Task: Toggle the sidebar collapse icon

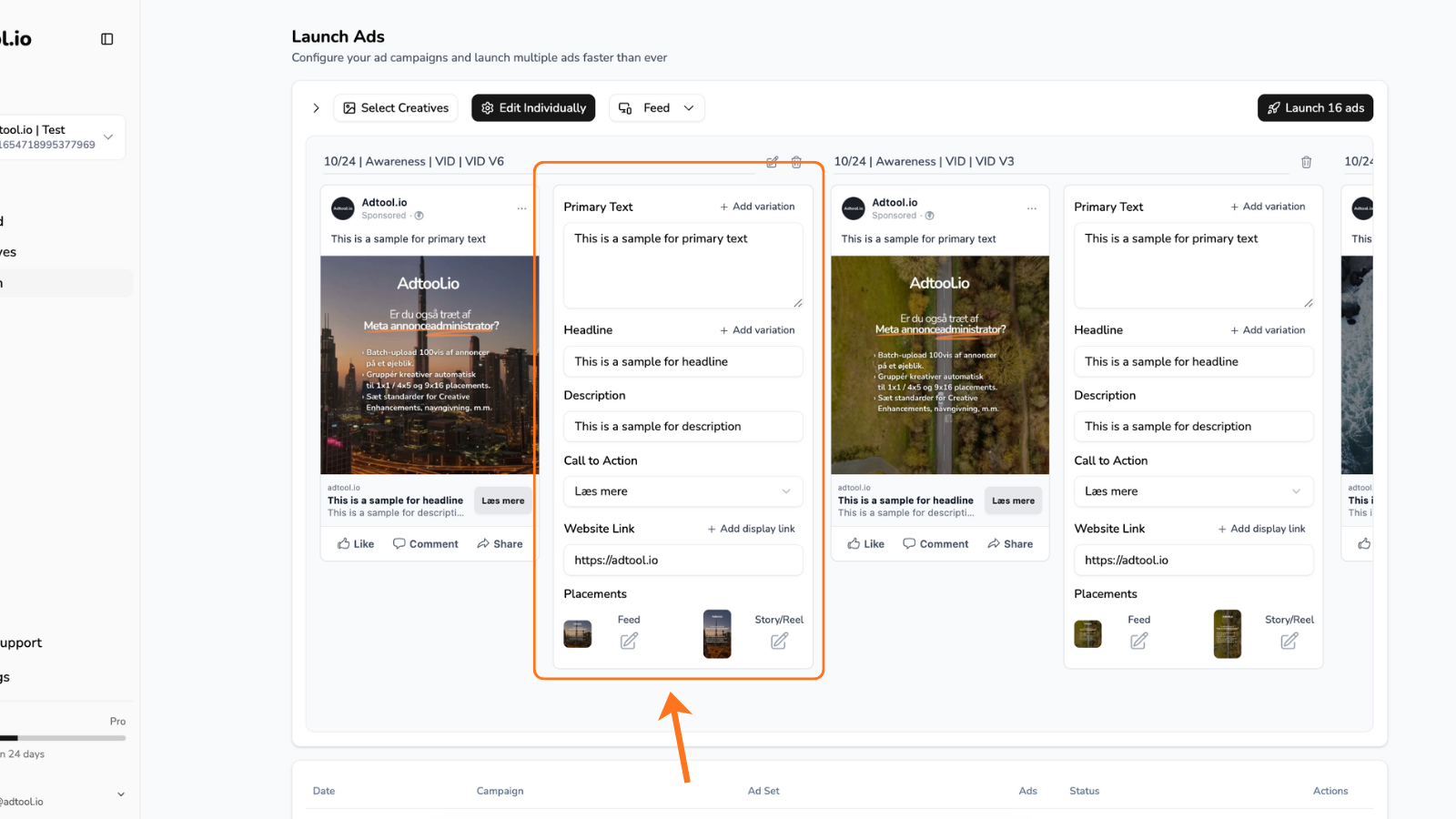Action: (x=106, y=39)
